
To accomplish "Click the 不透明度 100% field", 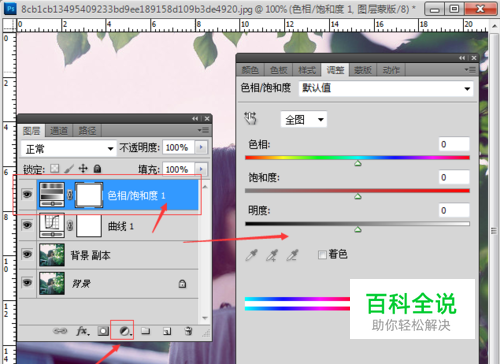I will coord(179,147).
